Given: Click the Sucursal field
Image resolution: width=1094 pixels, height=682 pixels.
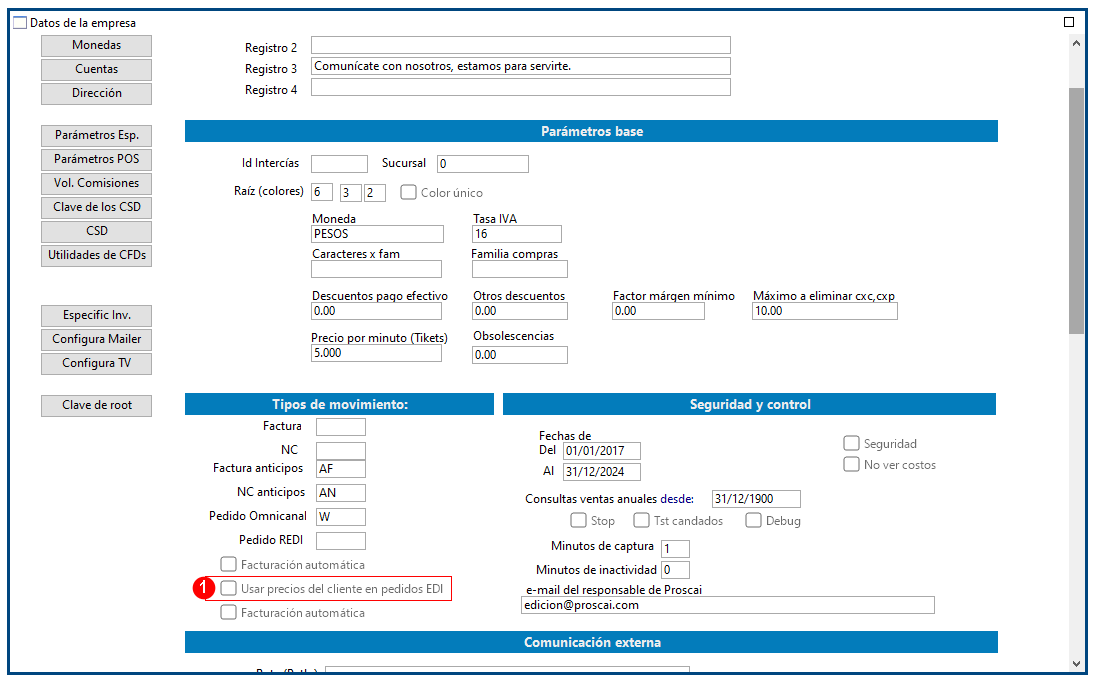Looking at the screenshot, I should (483, 164).
